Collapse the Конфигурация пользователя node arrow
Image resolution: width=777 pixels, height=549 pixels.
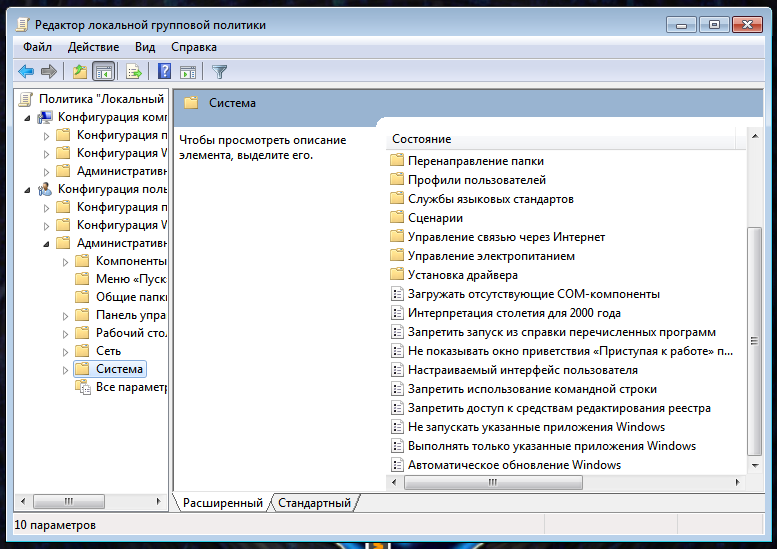[27, 190]
